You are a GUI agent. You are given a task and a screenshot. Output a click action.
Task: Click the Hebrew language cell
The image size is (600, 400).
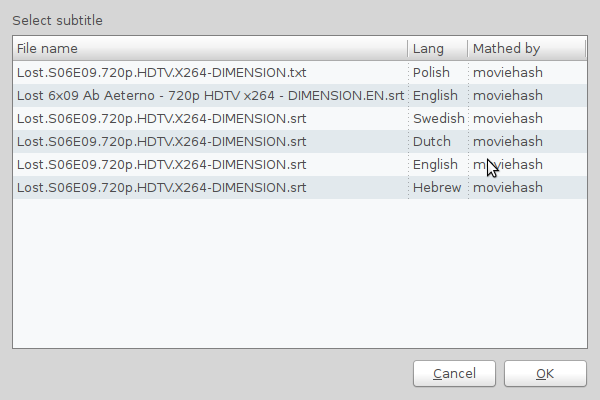pyautogui.click(x=437, y=187)
